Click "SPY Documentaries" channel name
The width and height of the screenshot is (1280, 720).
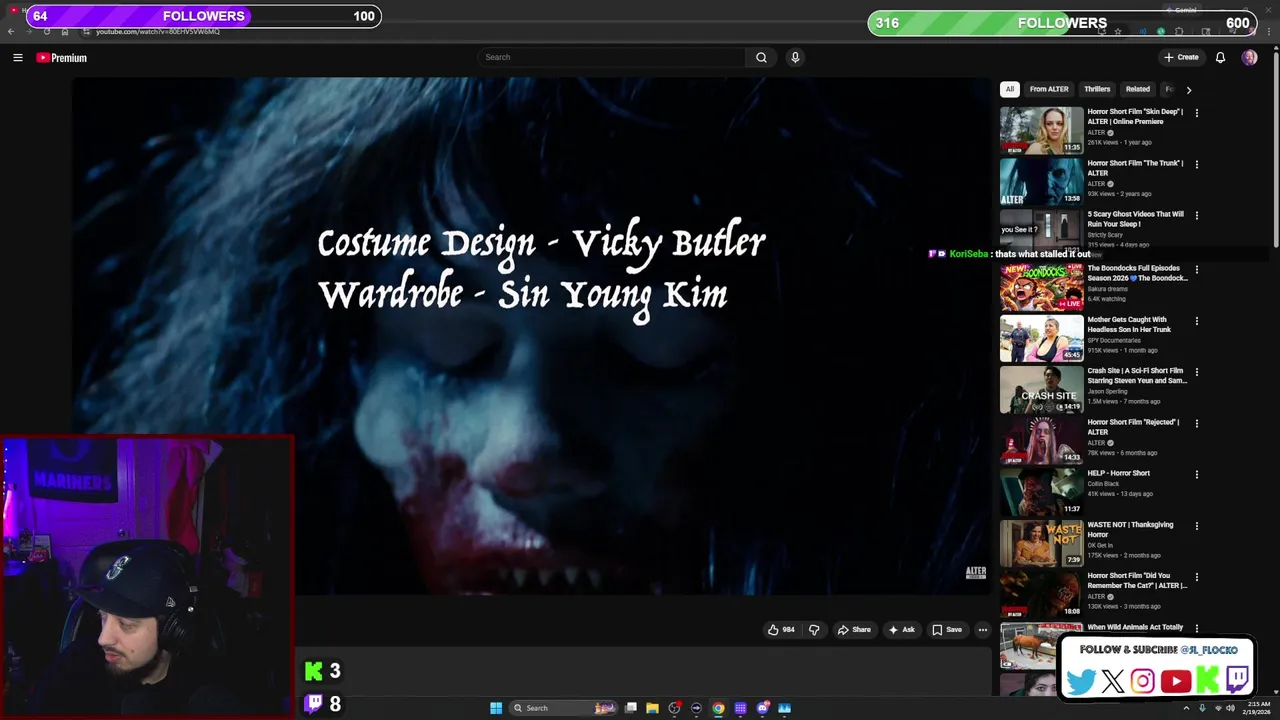coord(1114,340)
